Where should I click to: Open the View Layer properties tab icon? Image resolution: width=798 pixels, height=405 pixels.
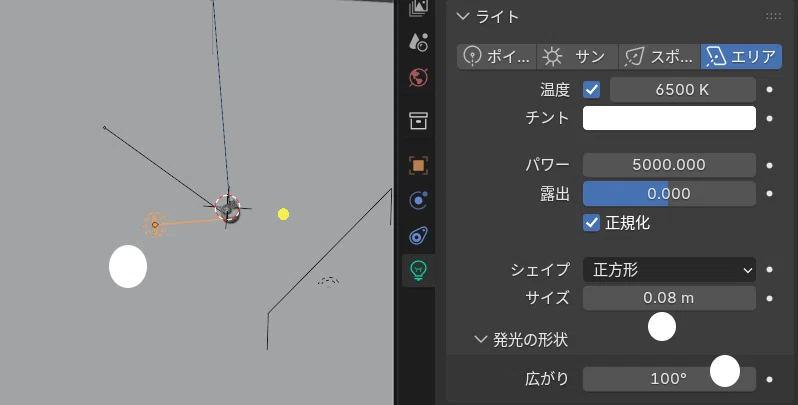(x=418, y=8)
